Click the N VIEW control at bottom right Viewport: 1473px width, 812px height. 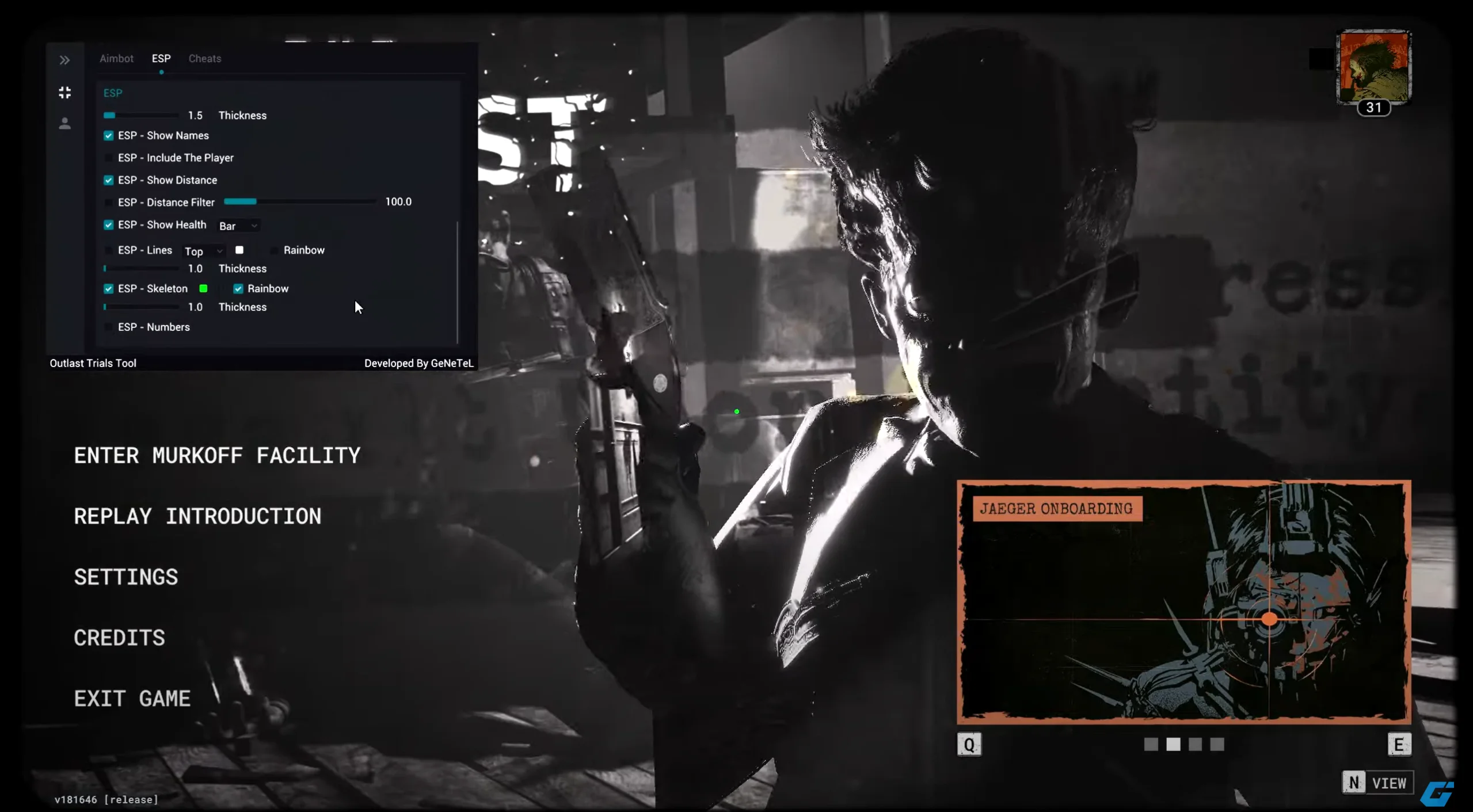point(1377,782)
